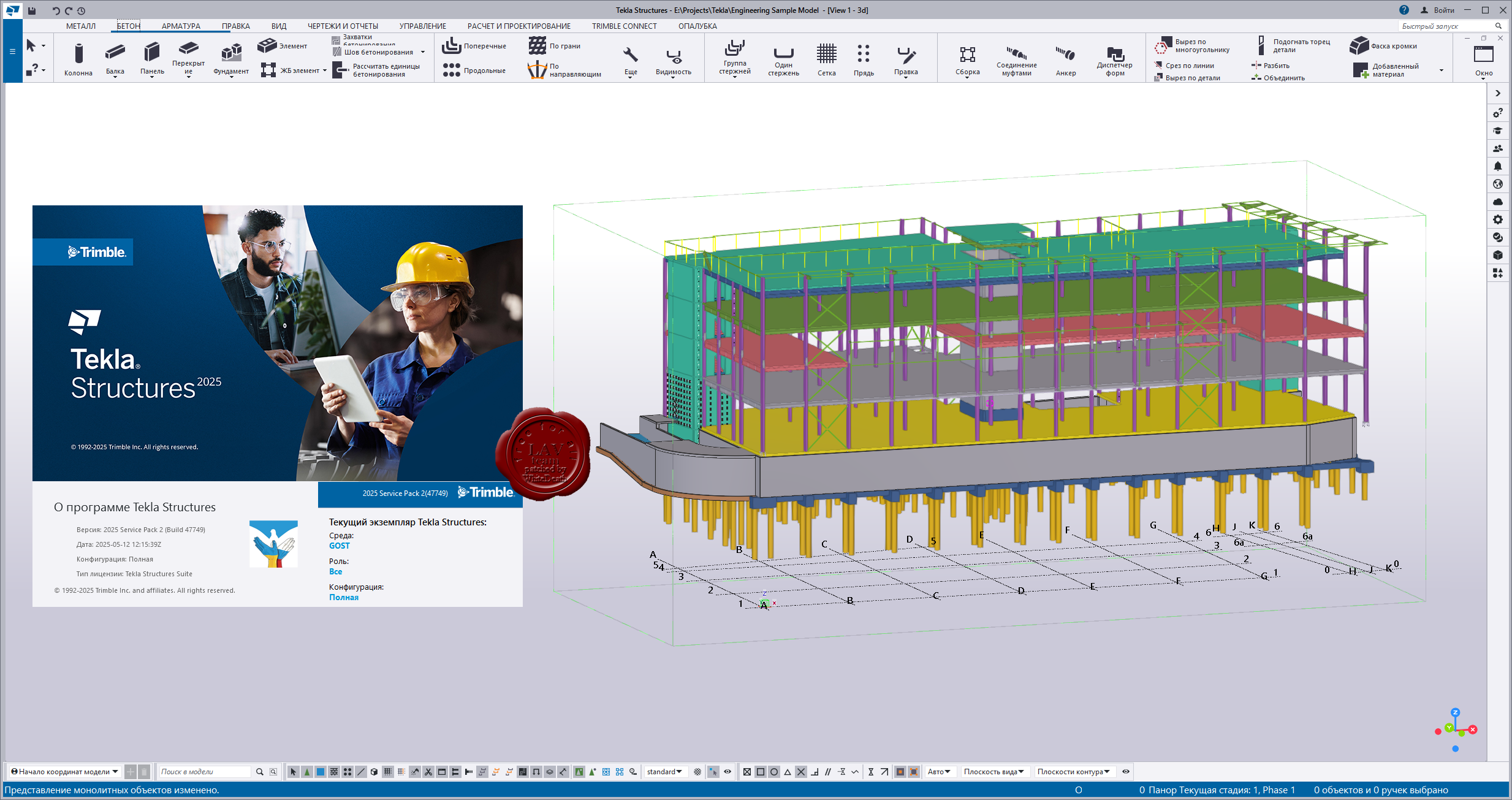Screen dimensions: 1512x800
Task: Toggle the select parts blue square switch
Action: (x=321, y=772)
